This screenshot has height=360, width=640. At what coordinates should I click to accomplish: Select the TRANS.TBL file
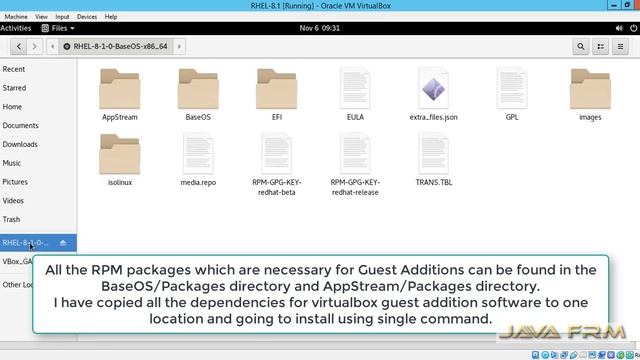pos(433,160)
